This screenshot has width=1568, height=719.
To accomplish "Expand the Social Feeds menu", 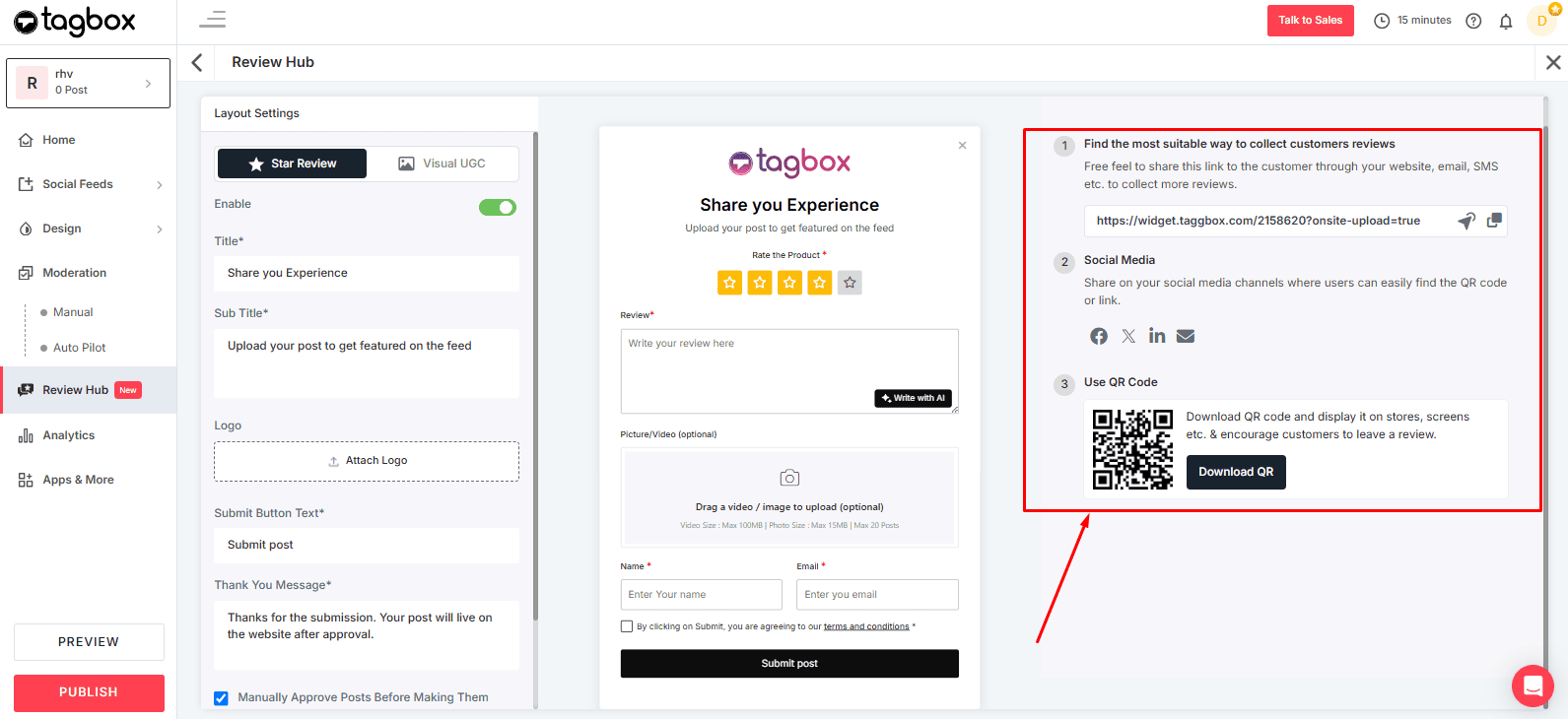I will point(89,184).
